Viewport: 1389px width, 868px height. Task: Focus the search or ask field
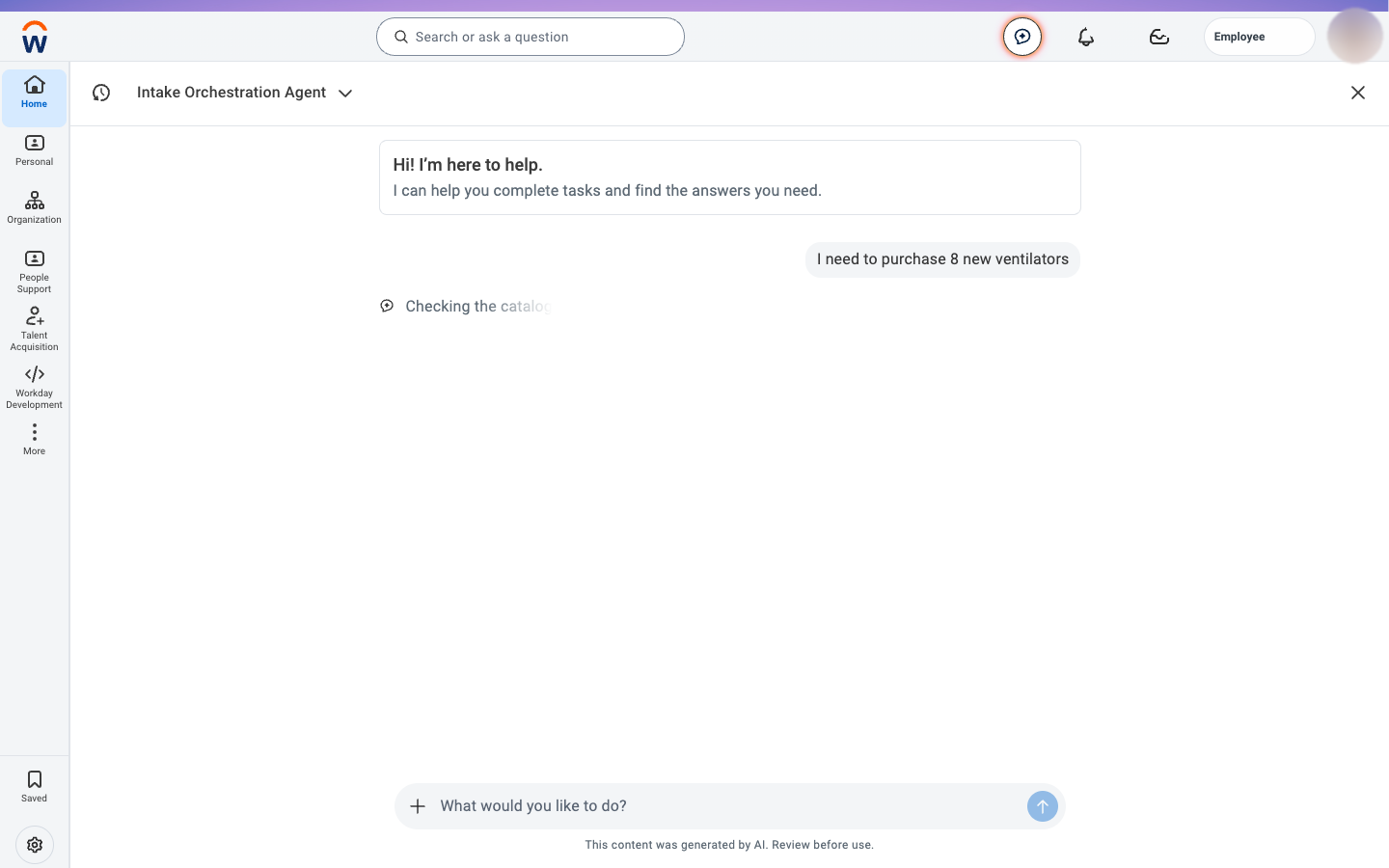pos(531,37)
